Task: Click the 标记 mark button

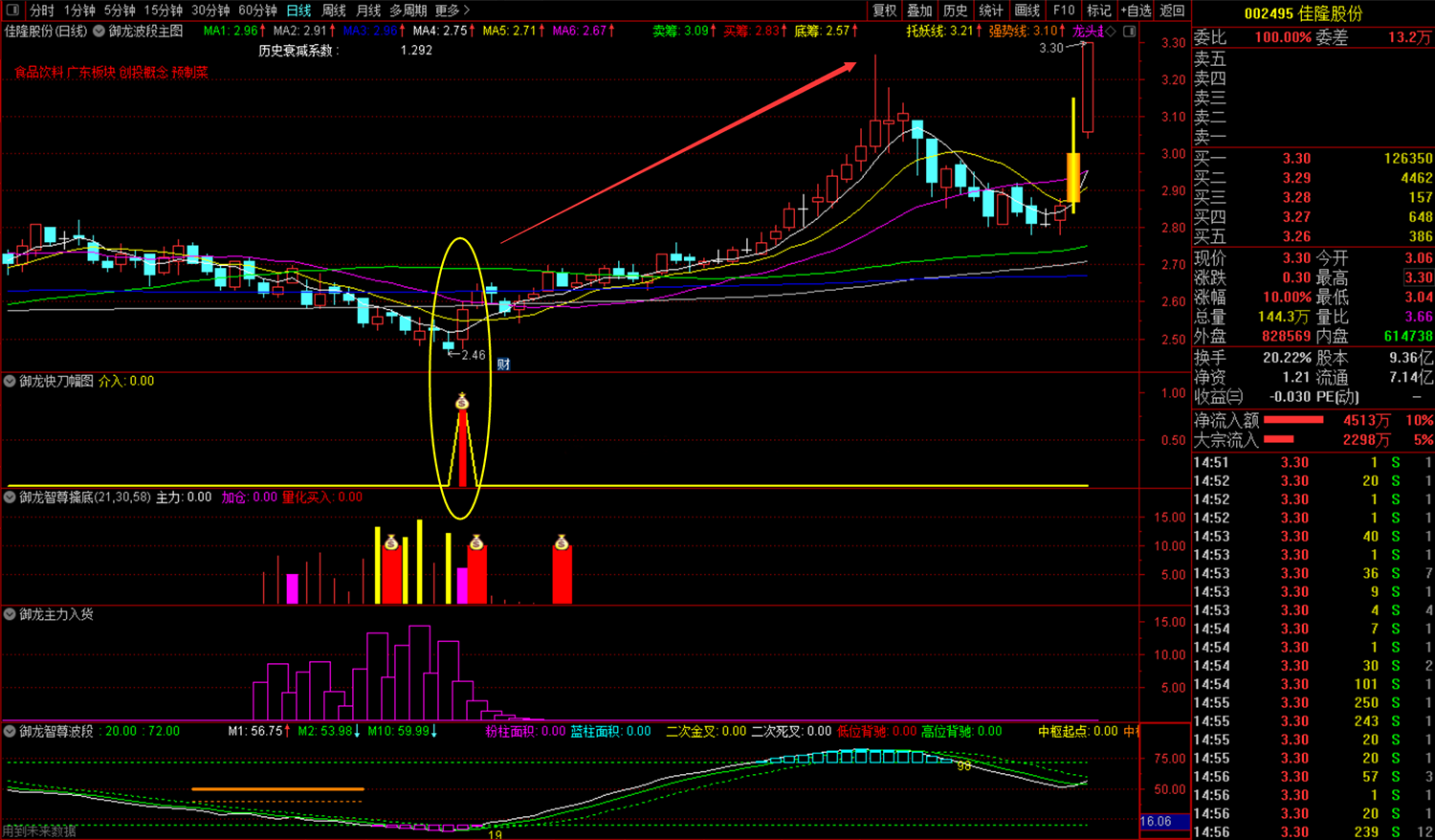Action: (x=1099, y=11)
